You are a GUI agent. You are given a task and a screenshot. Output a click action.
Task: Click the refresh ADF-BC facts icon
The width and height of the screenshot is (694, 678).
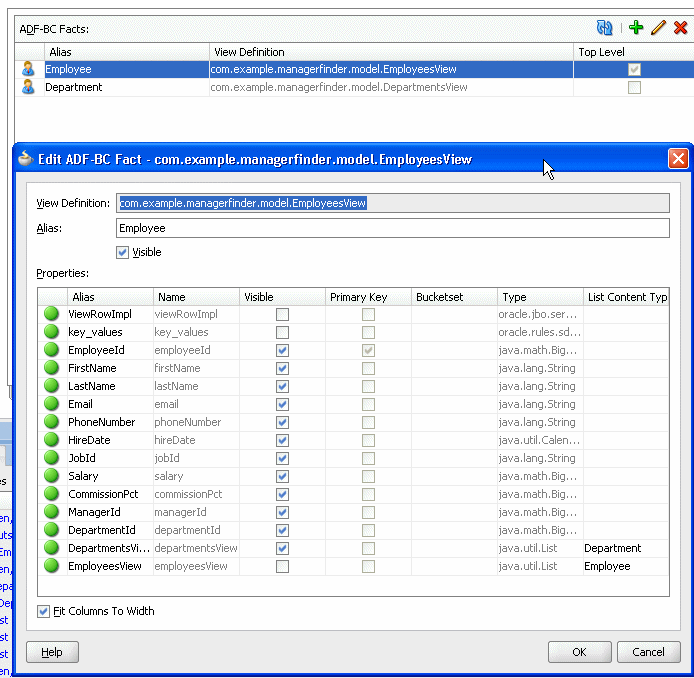605,28
